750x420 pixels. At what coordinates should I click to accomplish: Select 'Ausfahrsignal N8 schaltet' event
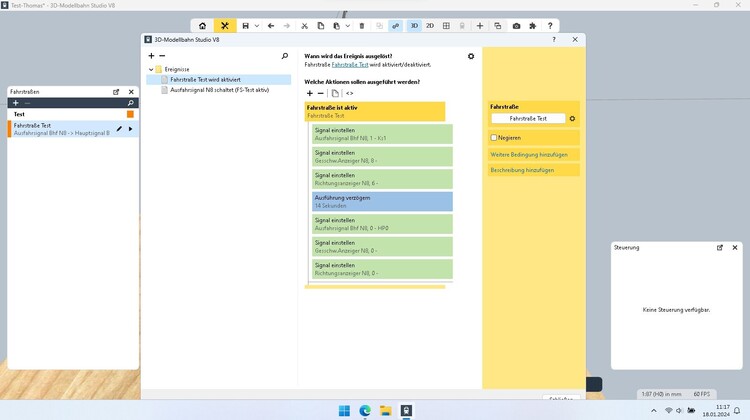(x=219, y=90)
